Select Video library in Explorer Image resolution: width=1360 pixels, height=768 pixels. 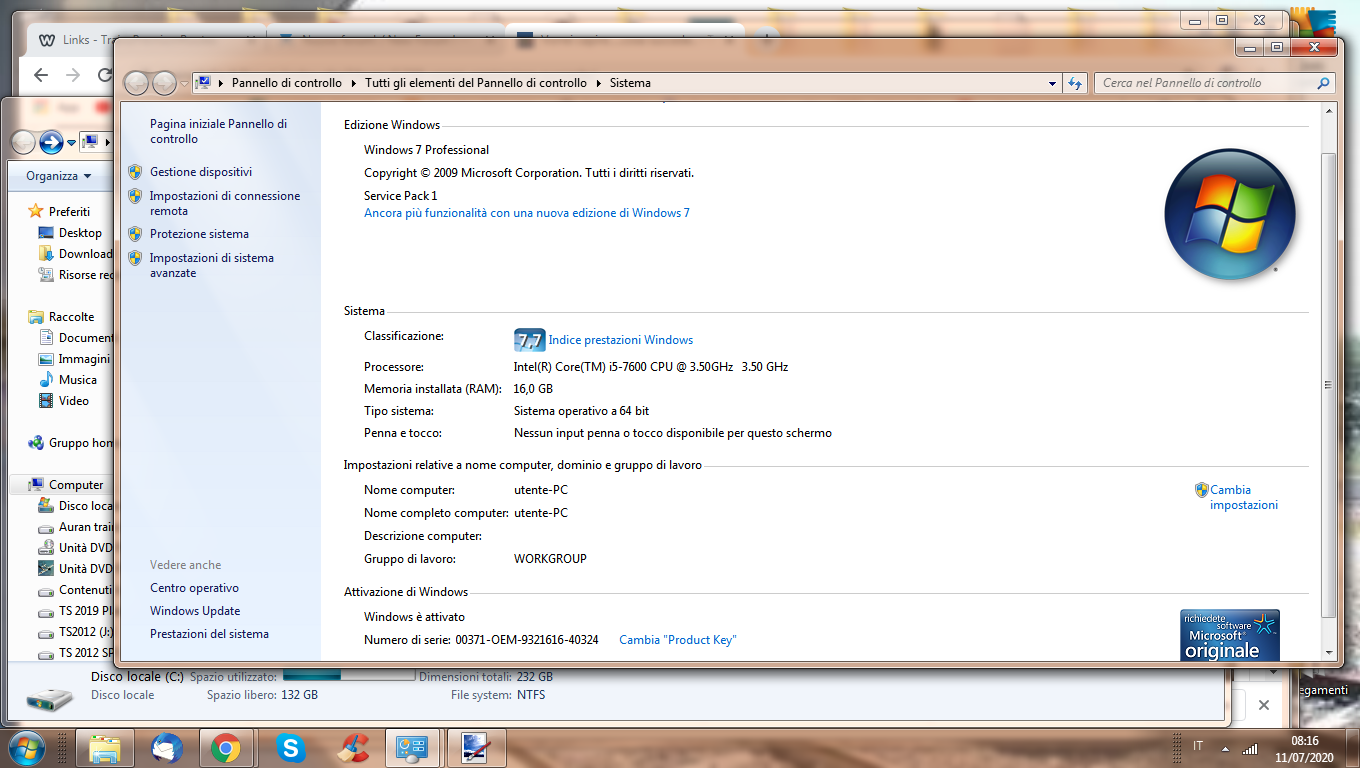[64, 400]
